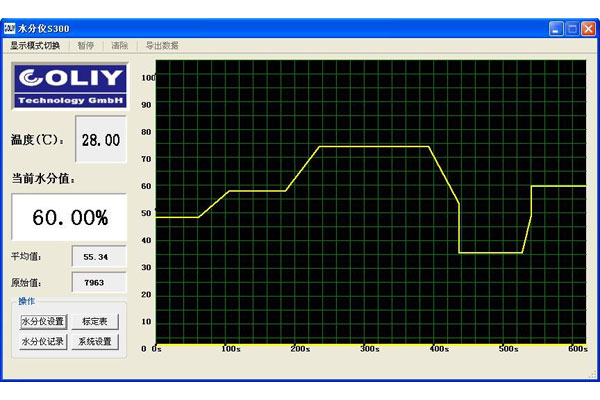Viewport: 600px width, 400px height.
Task: Minimize the 水分仪S300 window
Action: (x=555, y=29)
